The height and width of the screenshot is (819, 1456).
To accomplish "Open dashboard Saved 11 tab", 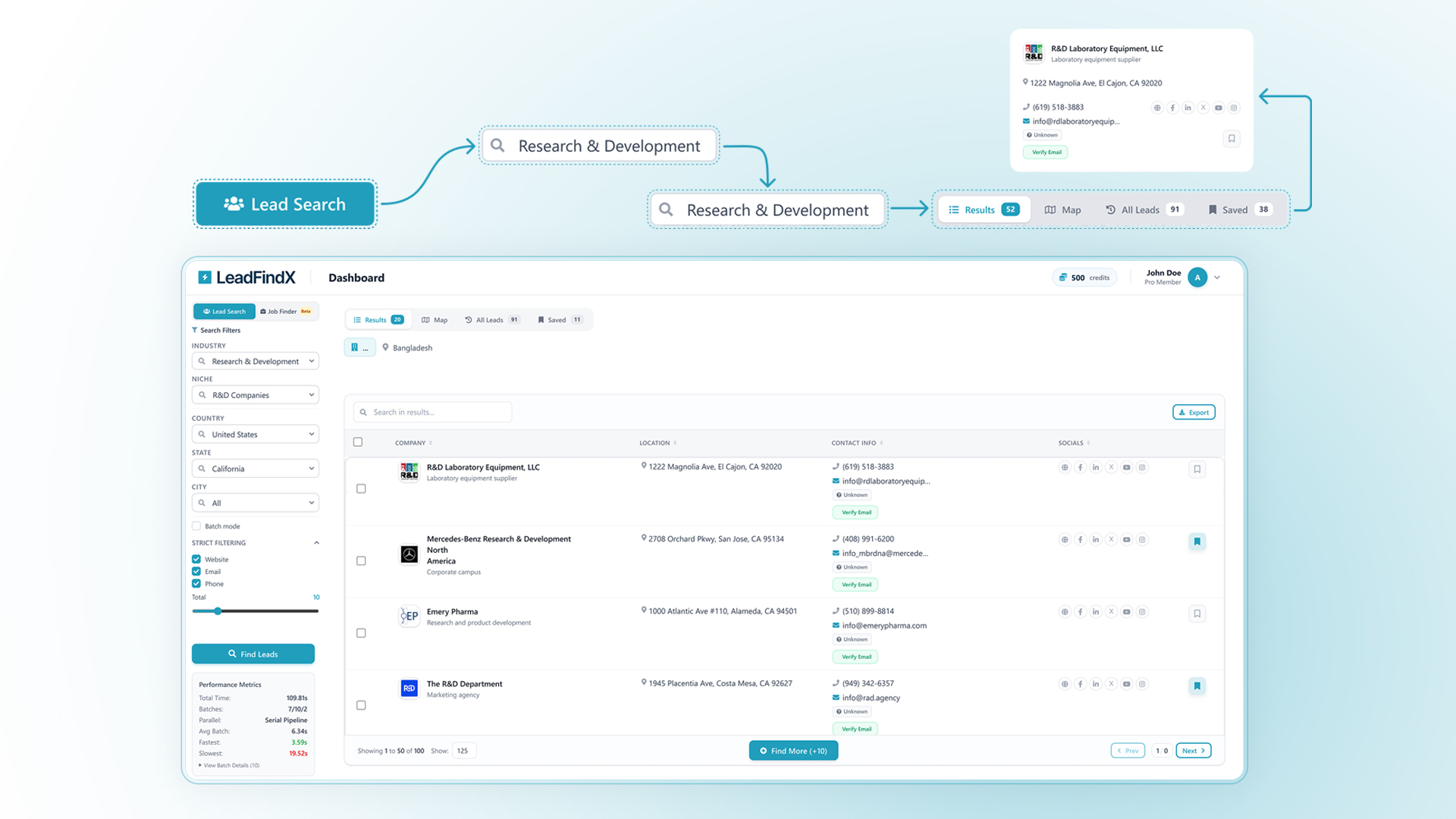I will click(560, 320).
